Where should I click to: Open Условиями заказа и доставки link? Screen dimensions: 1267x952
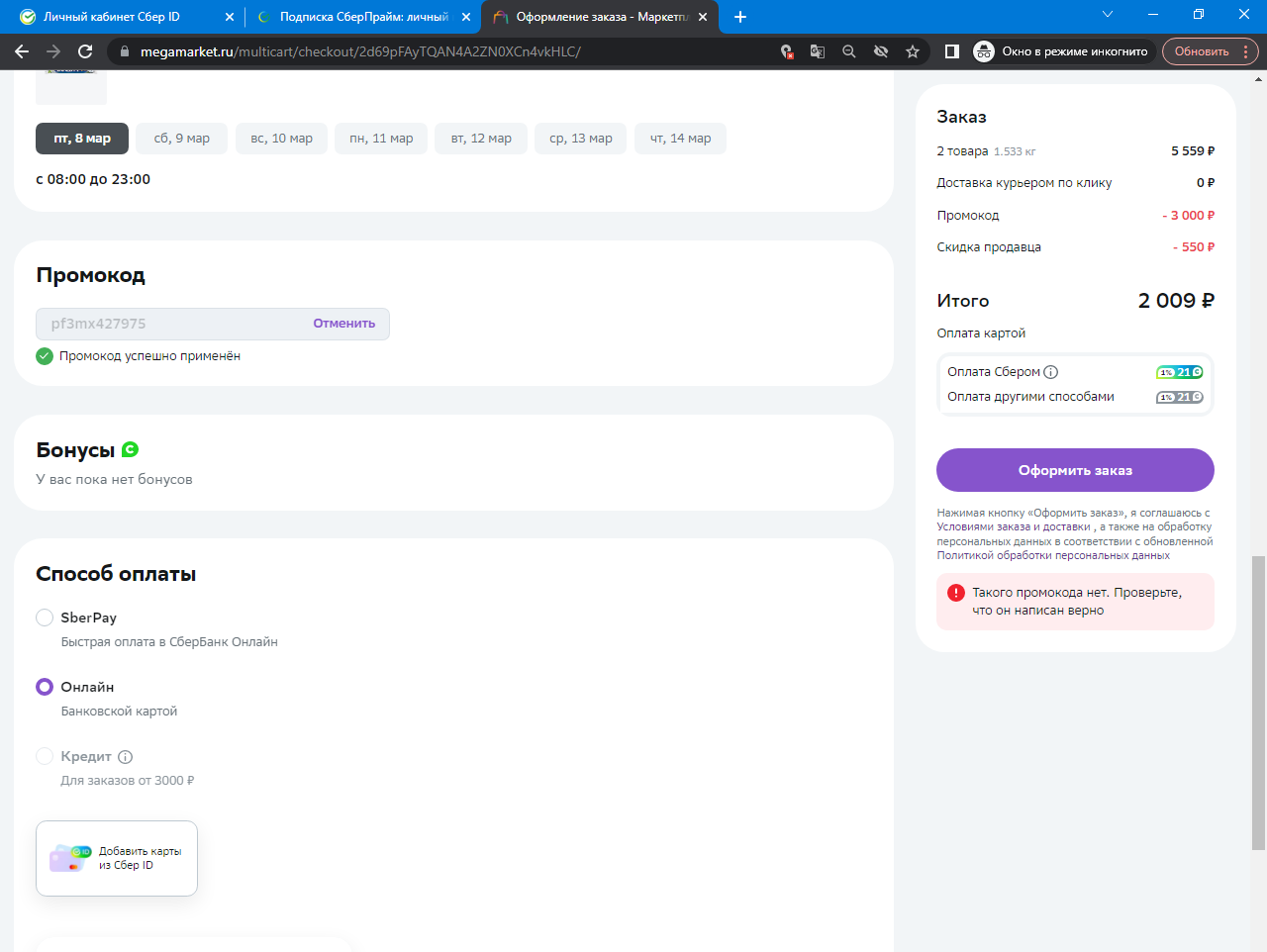[x=1014, y=527]
